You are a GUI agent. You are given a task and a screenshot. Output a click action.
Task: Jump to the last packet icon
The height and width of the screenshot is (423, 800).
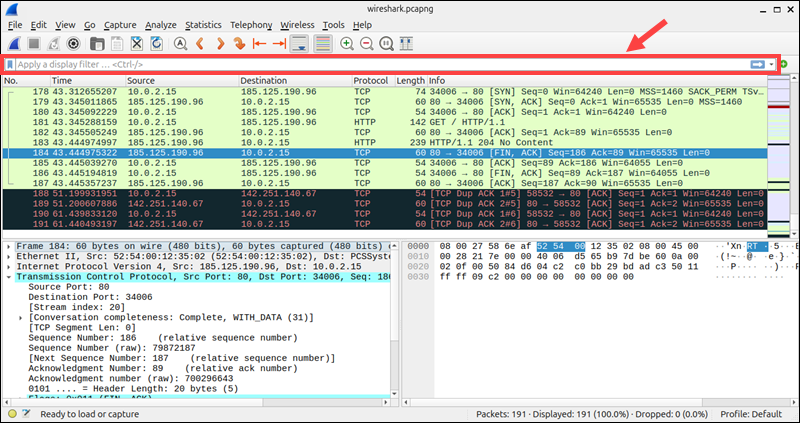(x=279, y=44)
